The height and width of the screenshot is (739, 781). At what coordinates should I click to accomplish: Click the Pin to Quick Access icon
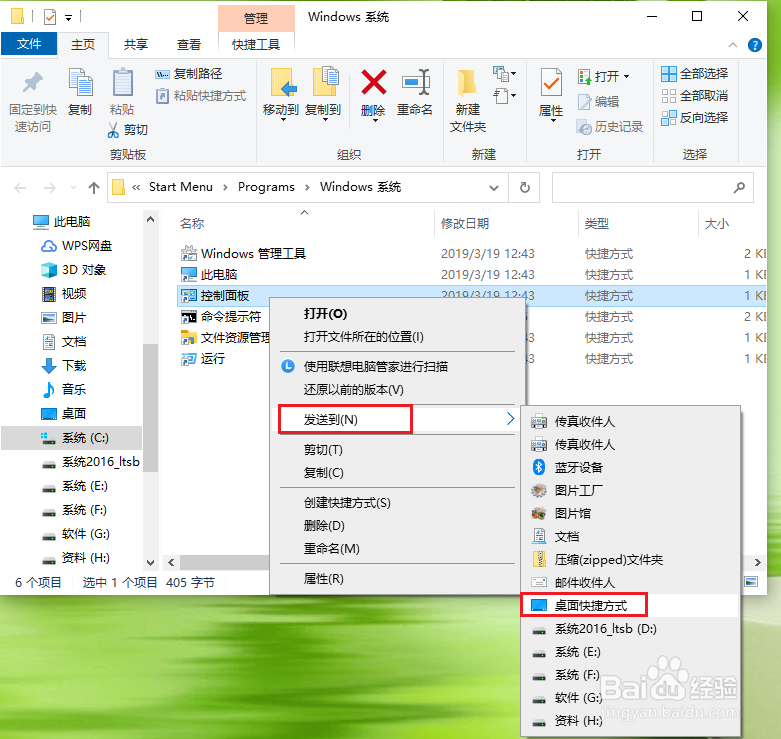[33, 83]
